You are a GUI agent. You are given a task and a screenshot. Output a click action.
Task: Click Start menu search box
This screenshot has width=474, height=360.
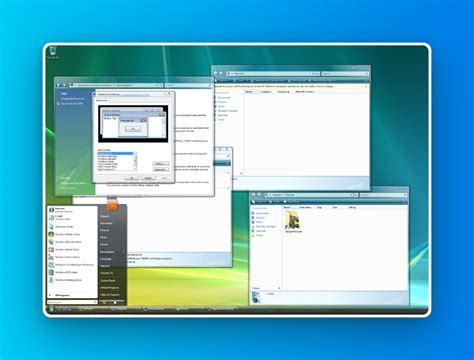click(72, 302)
